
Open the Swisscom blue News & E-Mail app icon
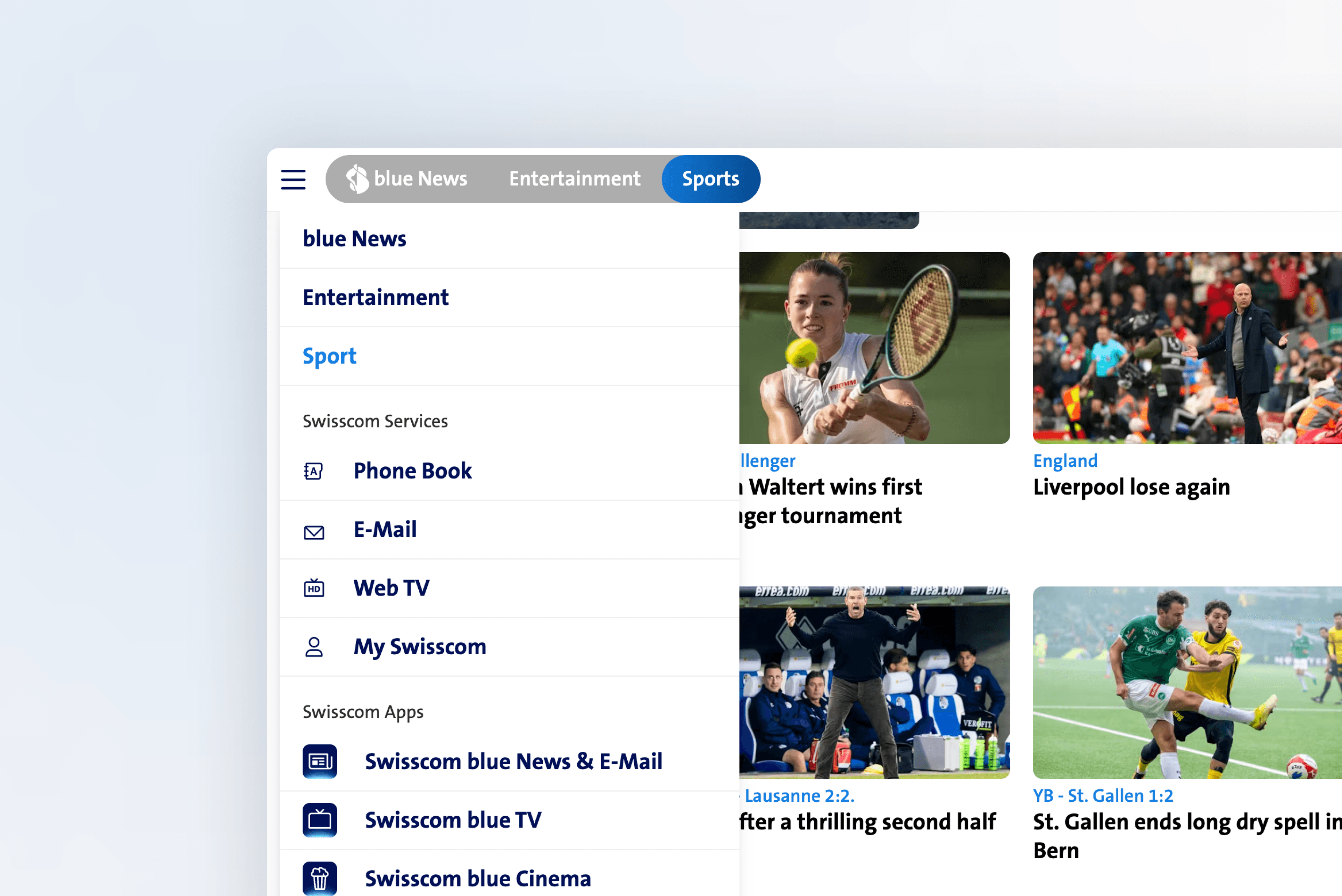(x=319, y=761)
